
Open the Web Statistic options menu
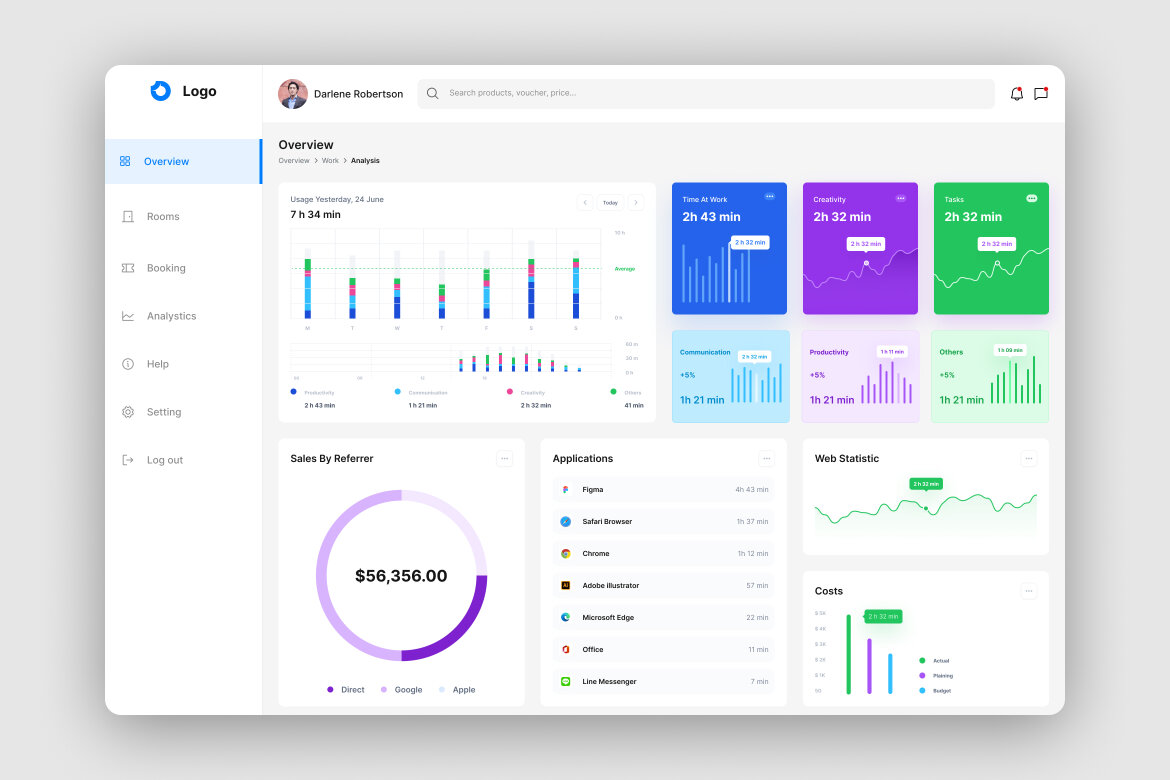point(1029,458)
